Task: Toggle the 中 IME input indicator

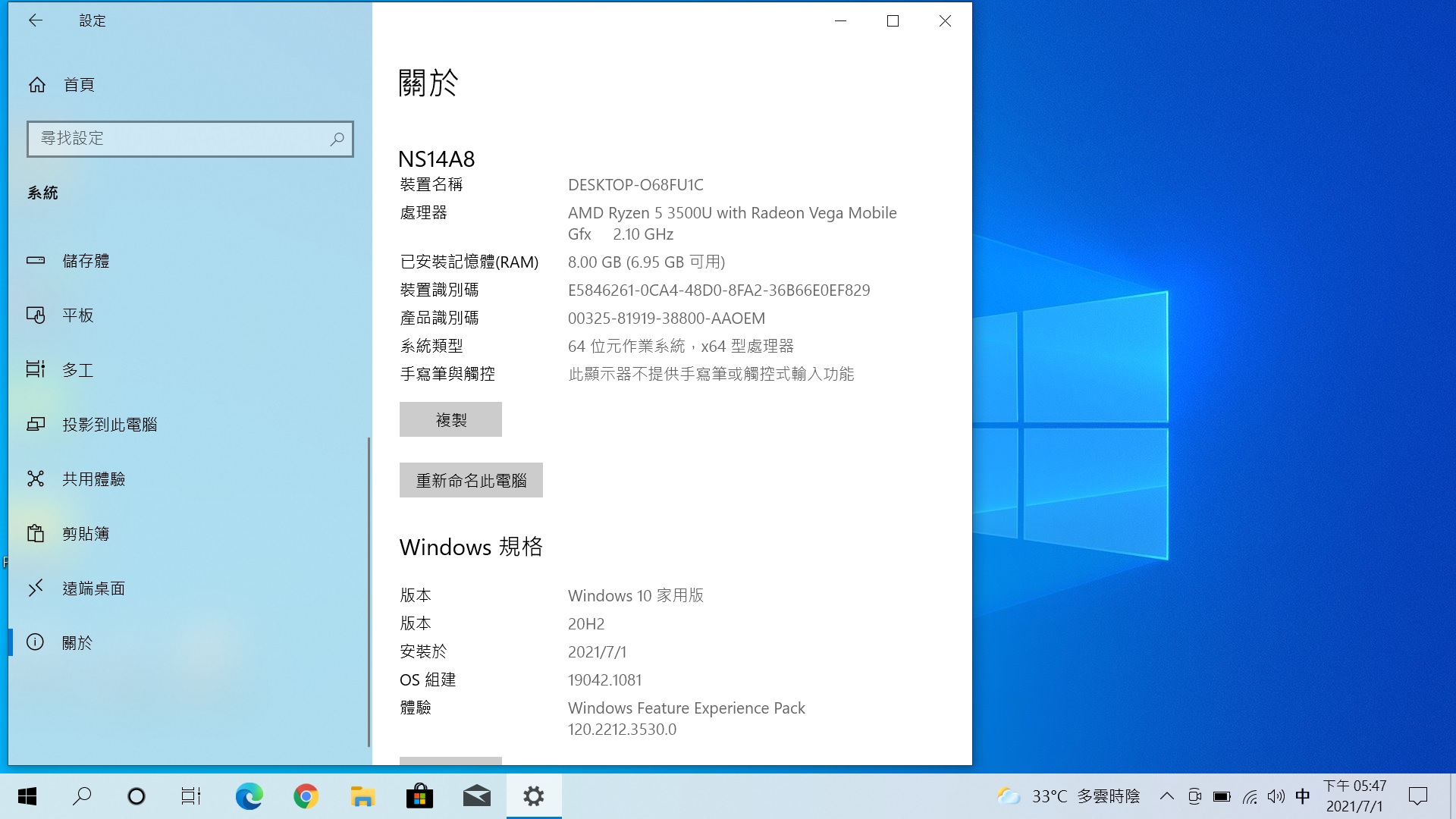Action: coord(1302,796)
